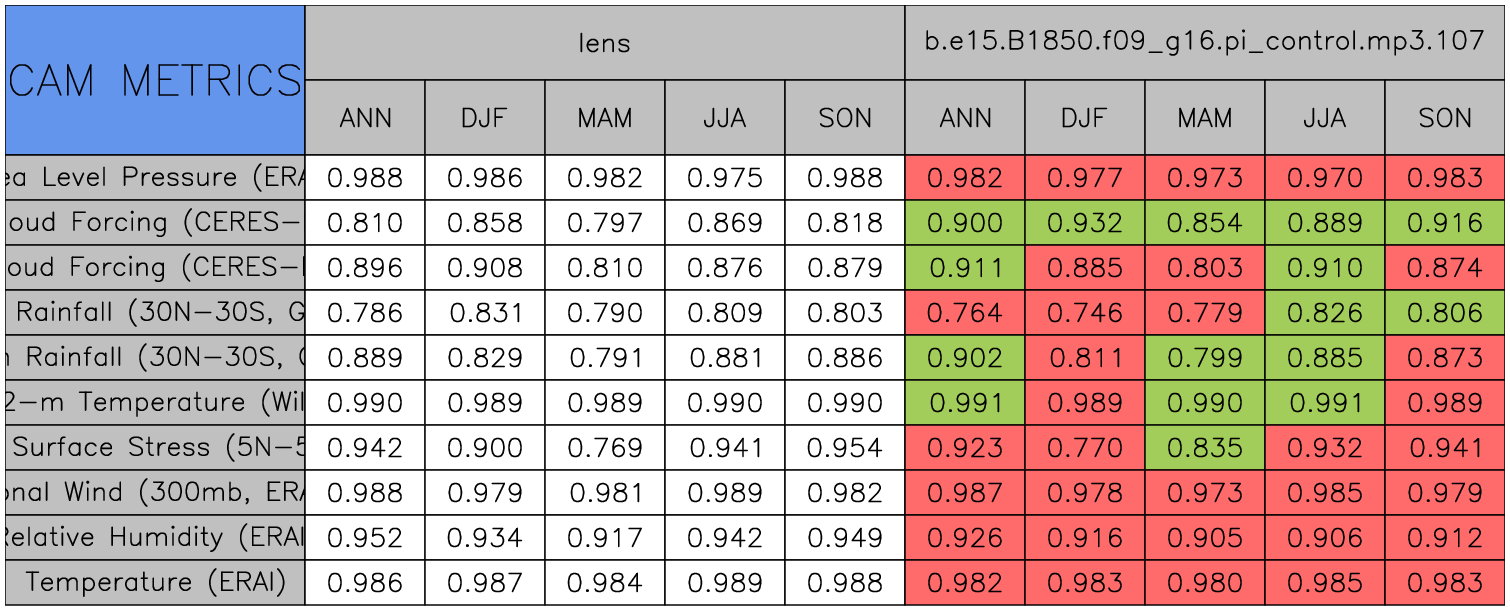Select the red 0.905 Relative Humidity cell
1510x611 pixels.
coord(1204,538)
